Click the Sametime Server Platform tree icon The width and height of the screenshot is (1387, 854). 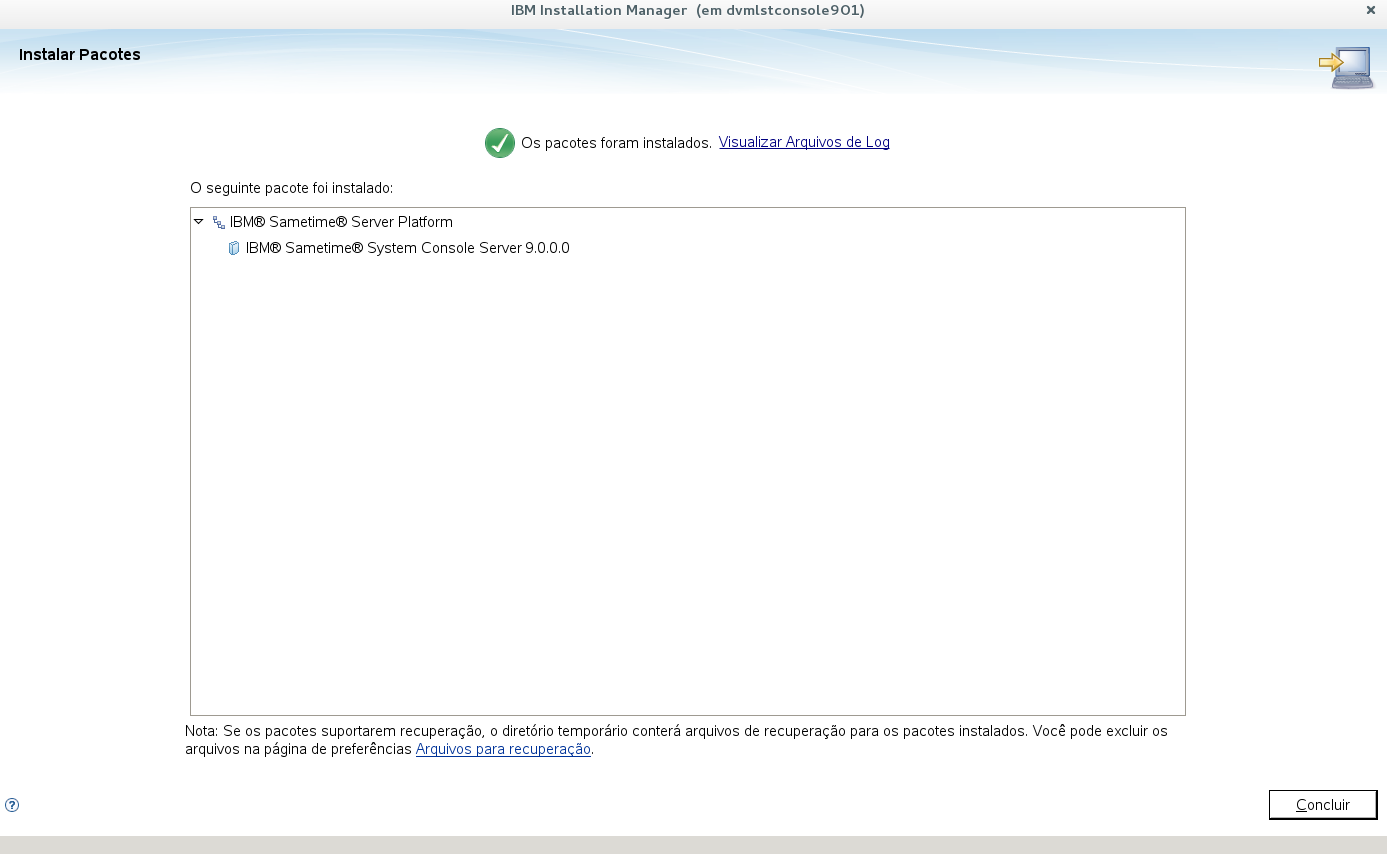tap(219, 222)
